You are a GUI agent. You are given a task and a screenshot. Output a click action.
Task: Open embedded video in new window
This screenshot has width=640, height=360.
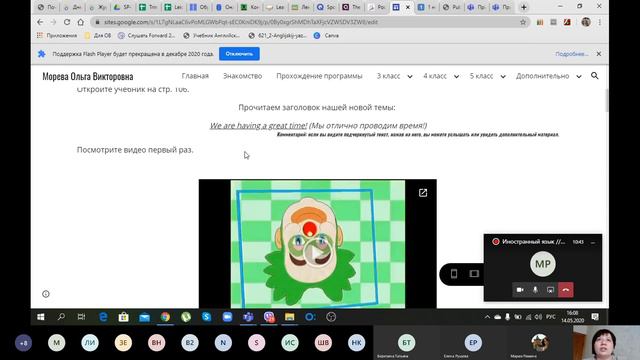pyautogui.click(x=423, y=193)
